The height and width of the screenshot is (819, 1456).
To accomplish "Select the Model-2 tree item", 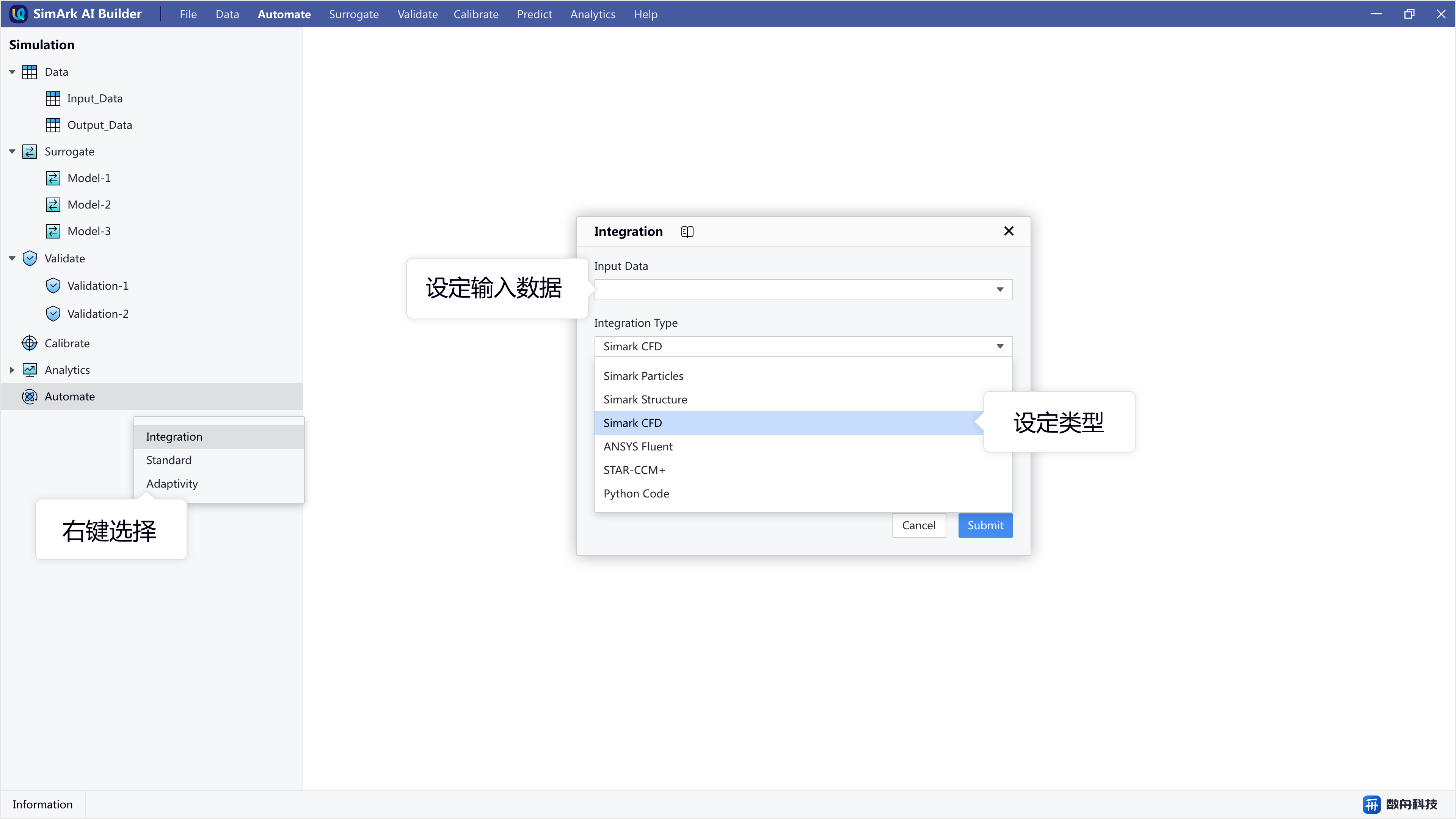I will pos(89,205).
